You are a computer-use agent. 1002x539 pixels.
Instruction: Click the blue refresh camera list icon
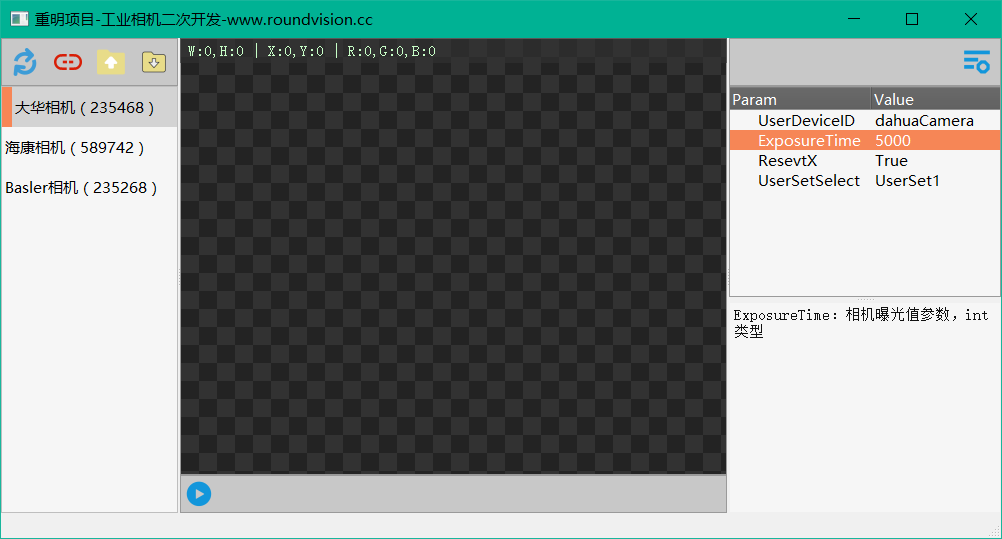click(x=25, y=62)
